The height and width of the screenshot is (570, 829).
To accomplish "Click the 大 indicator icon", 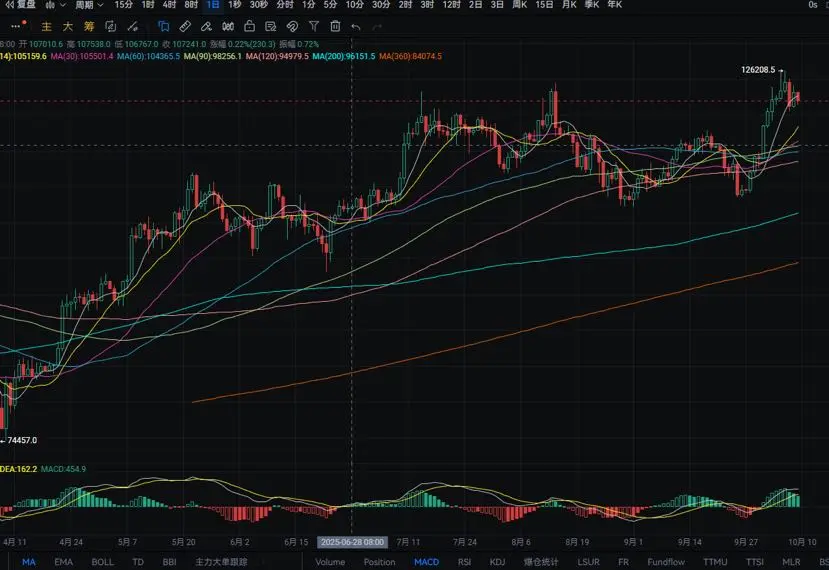I will tap(68, 26).
